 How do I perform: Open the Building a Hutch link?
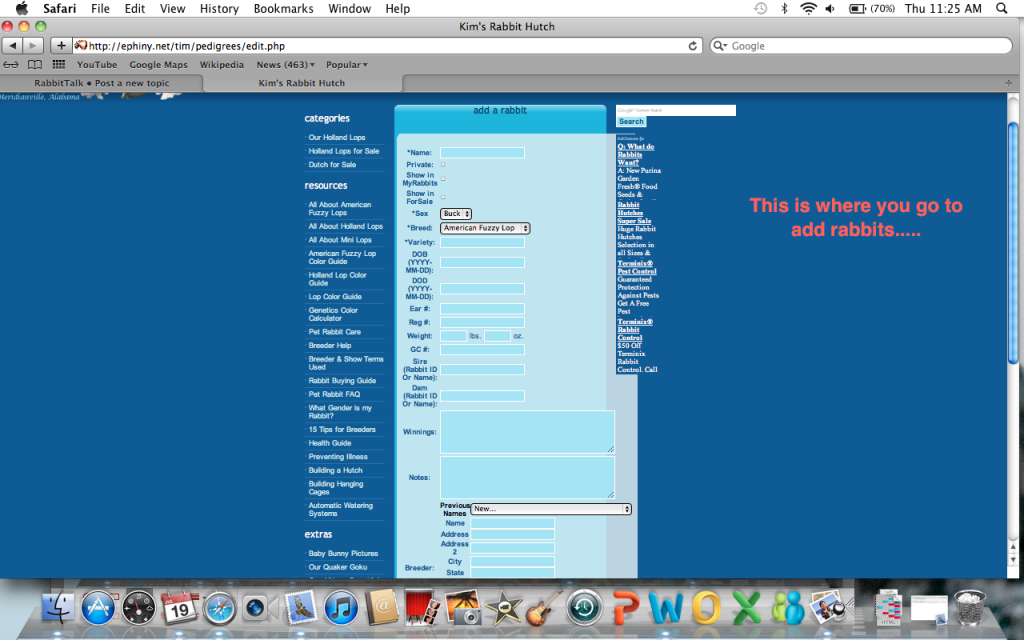pos(335,471)
